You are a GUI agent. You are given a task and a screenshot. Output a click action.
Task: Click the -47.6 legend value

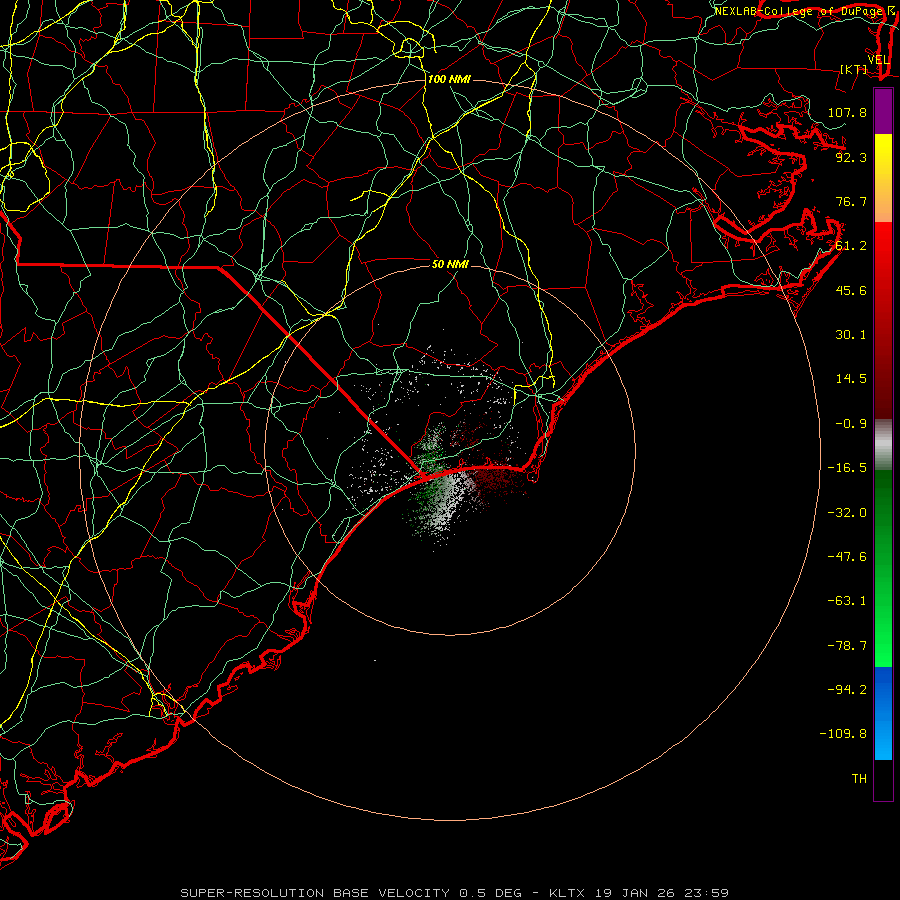click(847, 557)
